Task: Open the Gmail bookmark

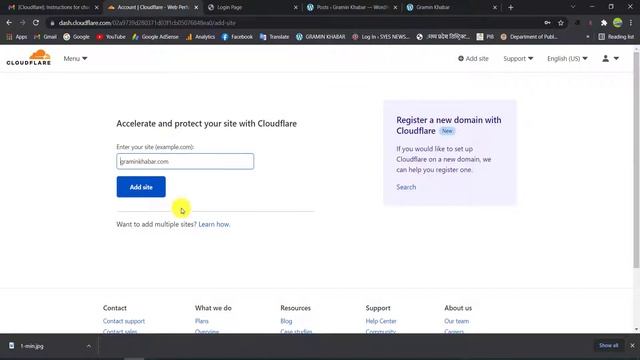Action: click(45, 37)
